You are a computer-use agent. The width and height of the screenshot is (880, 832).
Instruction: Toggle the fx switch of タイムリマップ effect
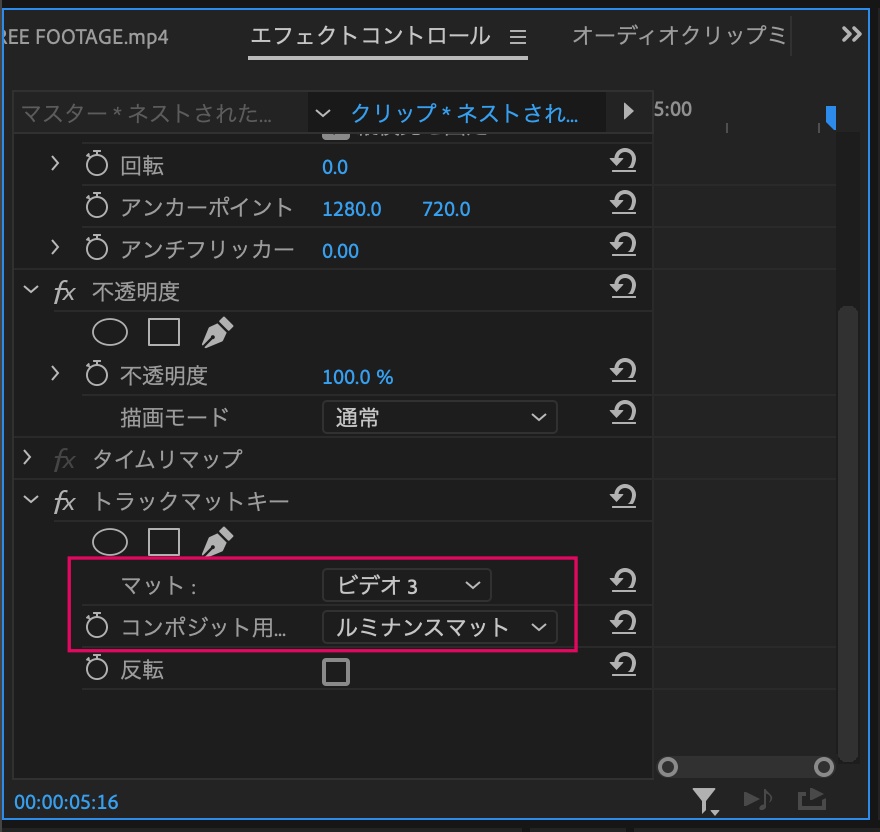coord(65,460)
